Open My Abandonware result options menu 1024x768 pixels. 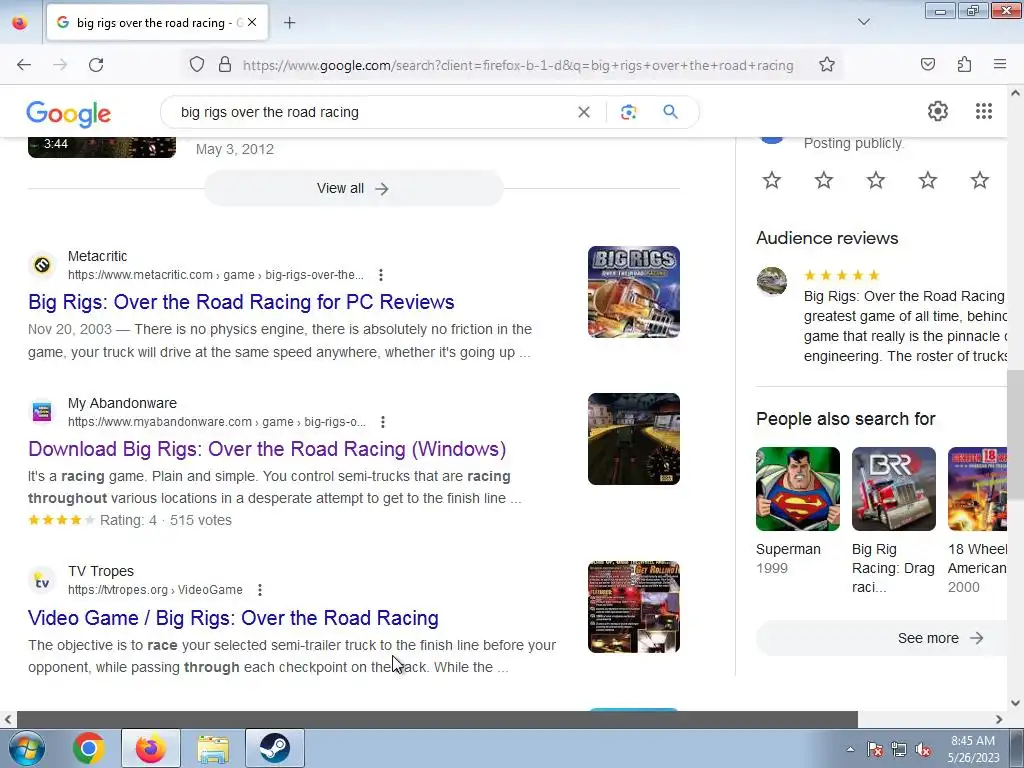383,422
